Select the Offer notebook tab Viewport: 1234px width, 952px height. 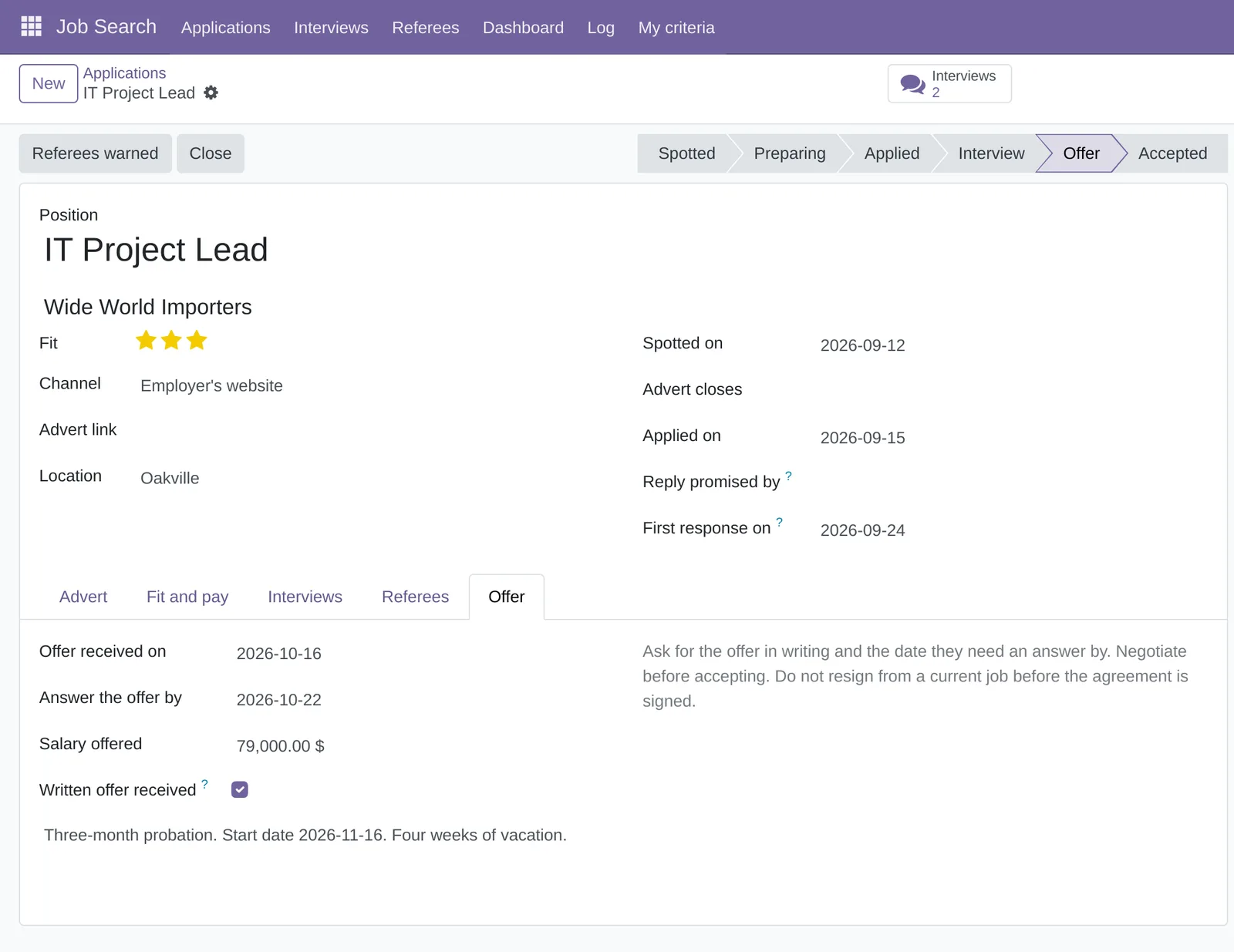(507, 597)
